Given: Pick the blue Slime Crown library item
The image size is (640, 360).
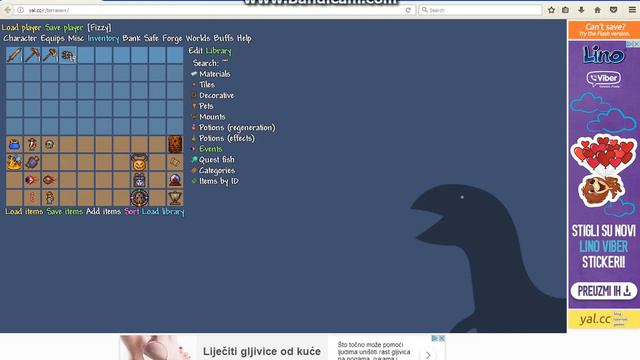Looking at the screenshot, I should (14, 144).
